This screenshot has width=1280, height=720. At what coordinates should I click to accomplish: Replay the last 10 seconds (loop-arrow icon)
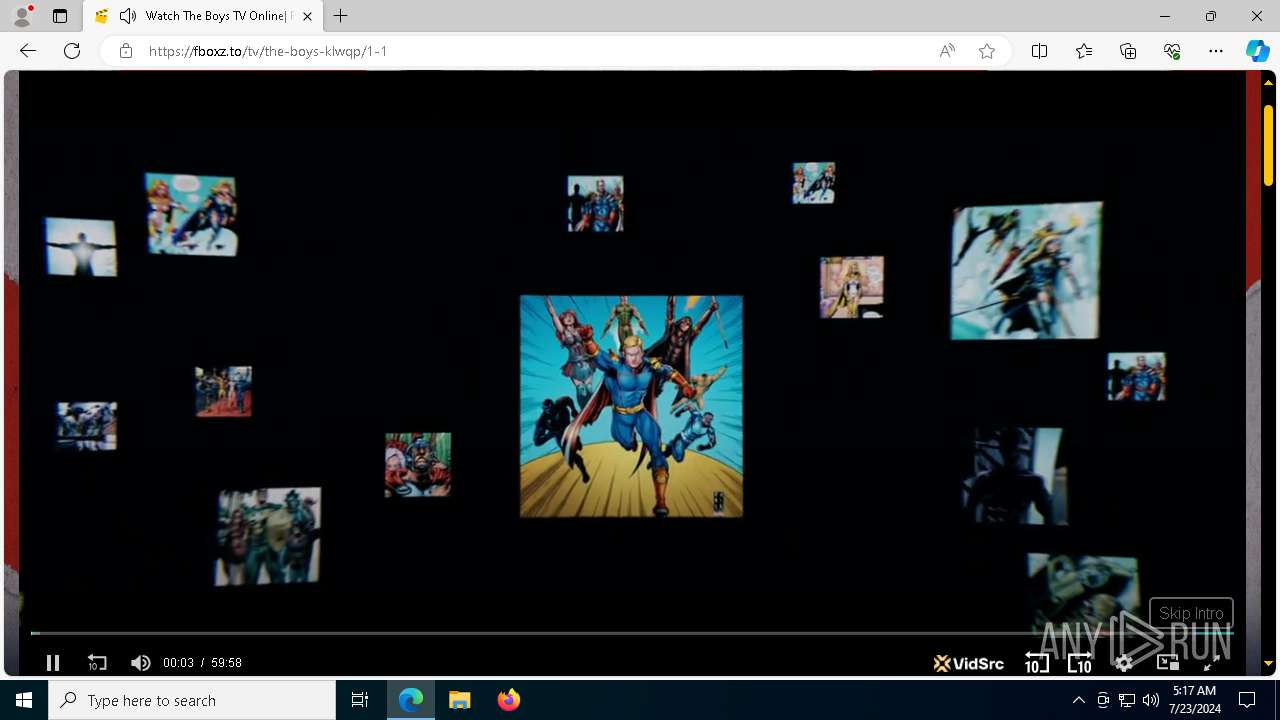pyautogui.click(x=97, y=662)
